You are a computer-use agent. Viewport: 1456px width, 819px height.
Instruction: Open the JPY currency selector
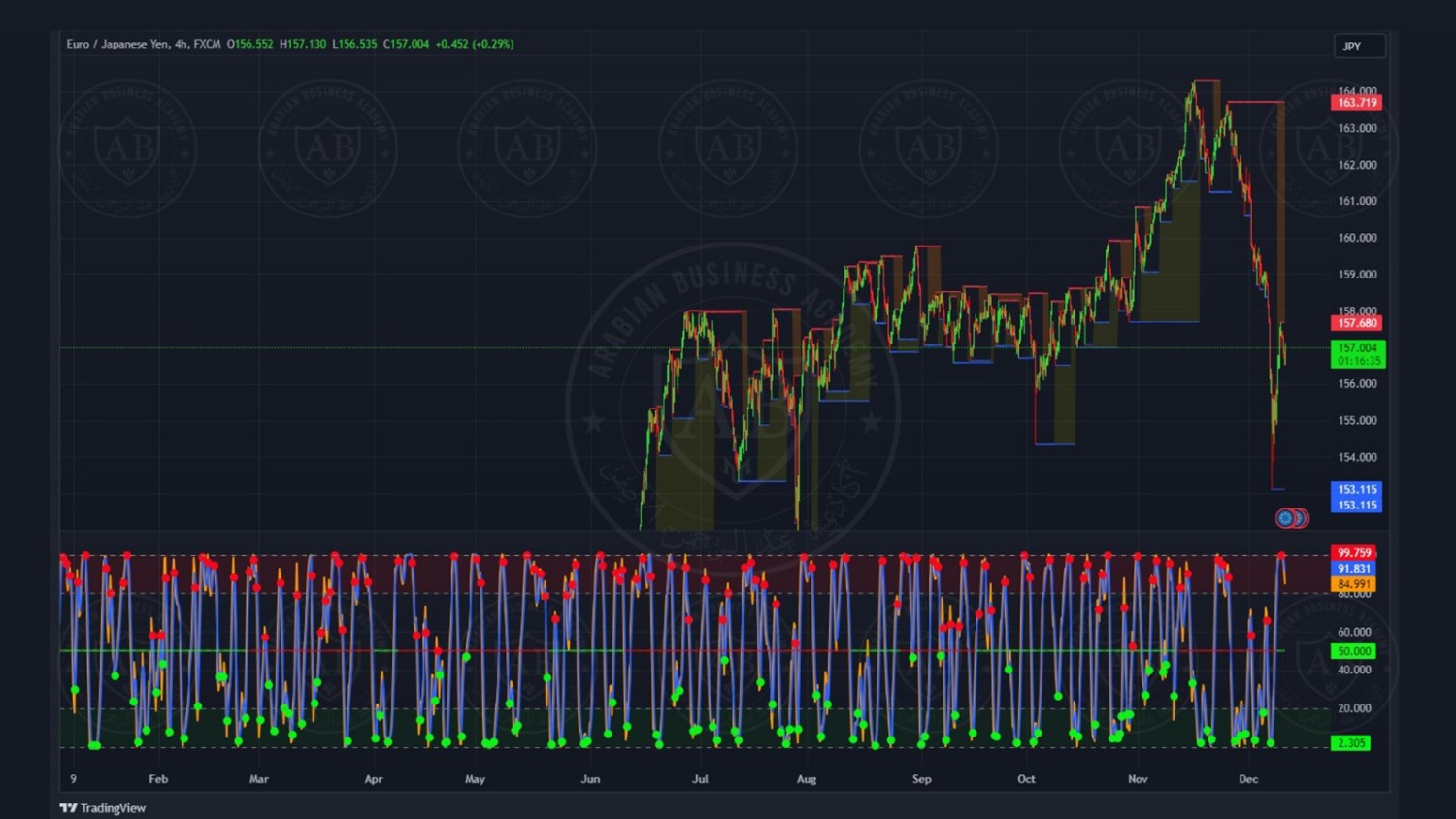point(1358,46)
